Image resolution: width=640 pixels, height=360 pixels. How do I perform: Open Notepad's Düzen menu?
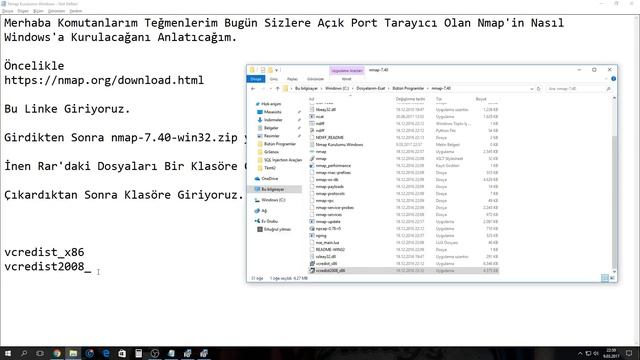(23, 11)
